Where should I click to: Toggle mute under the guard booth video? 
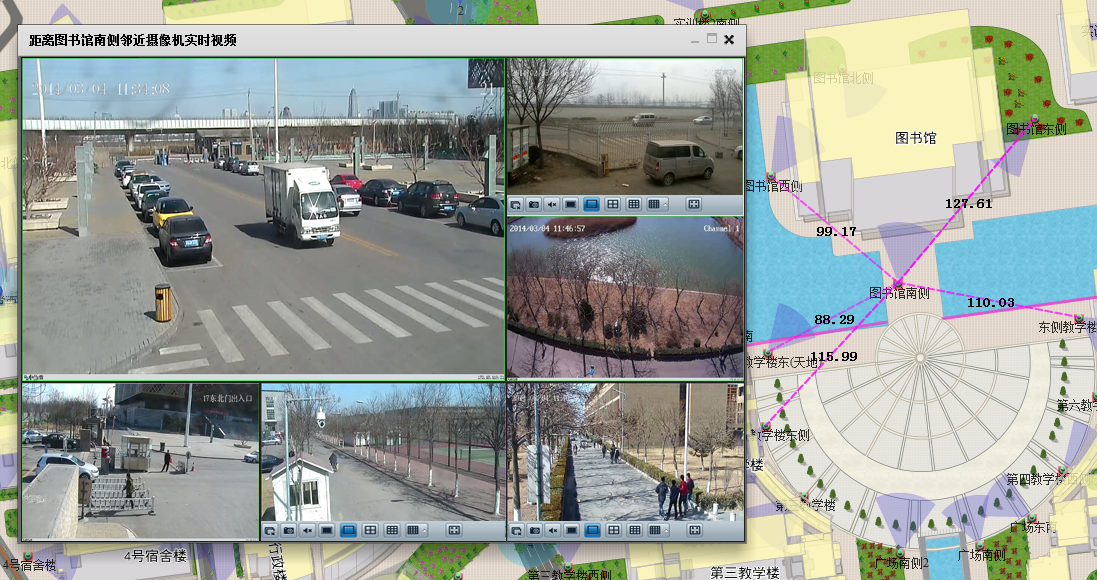point(307,530)
